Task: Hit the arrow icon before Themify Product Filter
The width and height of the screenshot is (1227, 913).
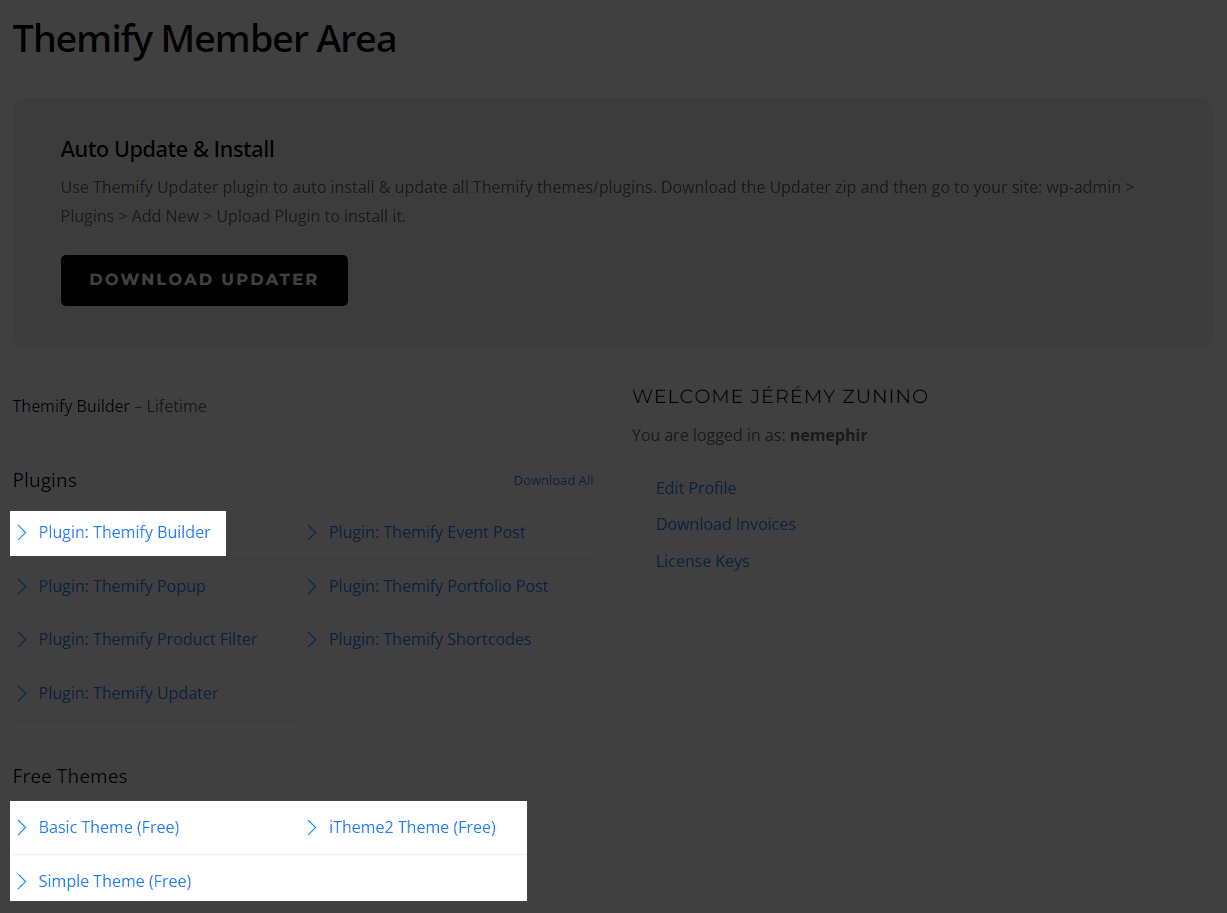Action: tap(22, 639)
